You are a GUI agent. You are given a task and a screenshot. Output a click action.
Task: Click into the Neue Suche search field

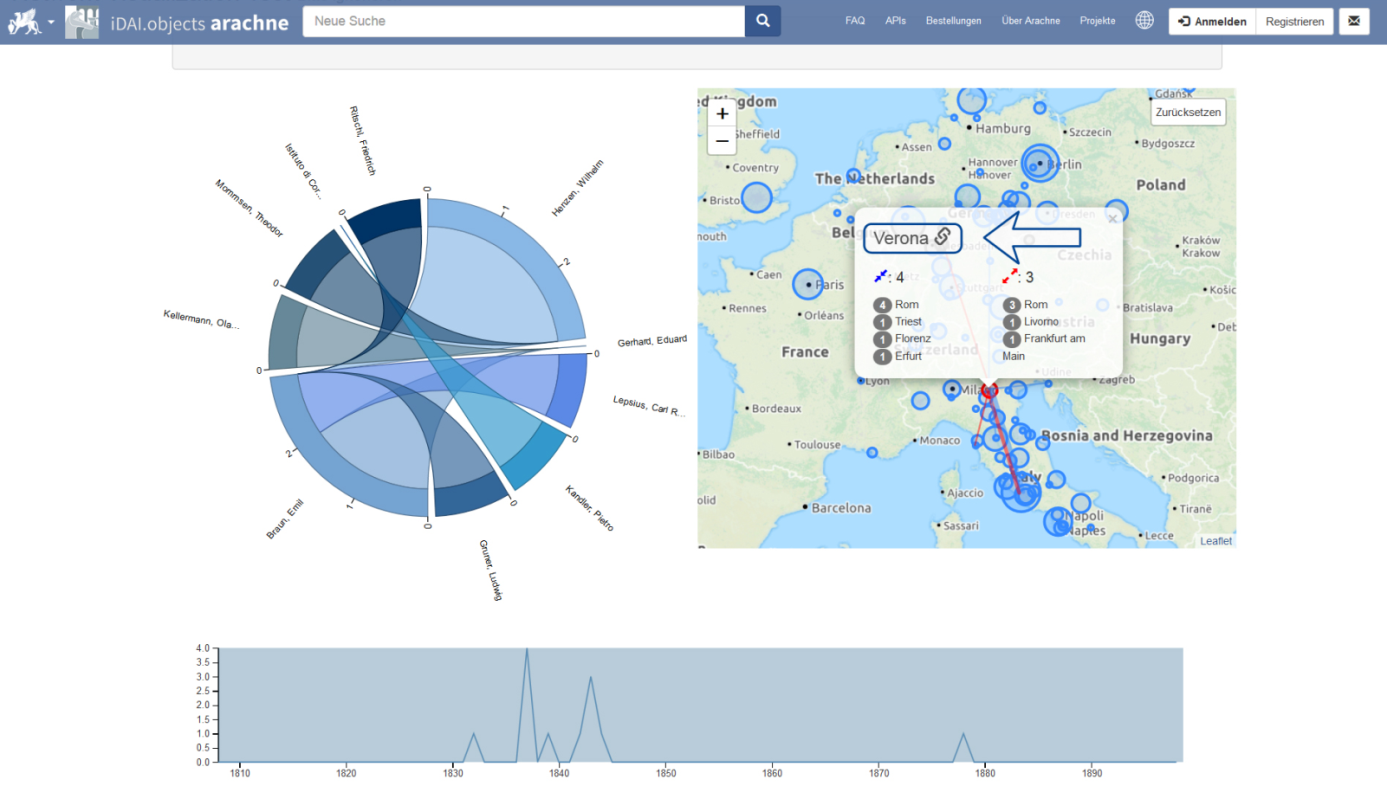coord(523,21)
